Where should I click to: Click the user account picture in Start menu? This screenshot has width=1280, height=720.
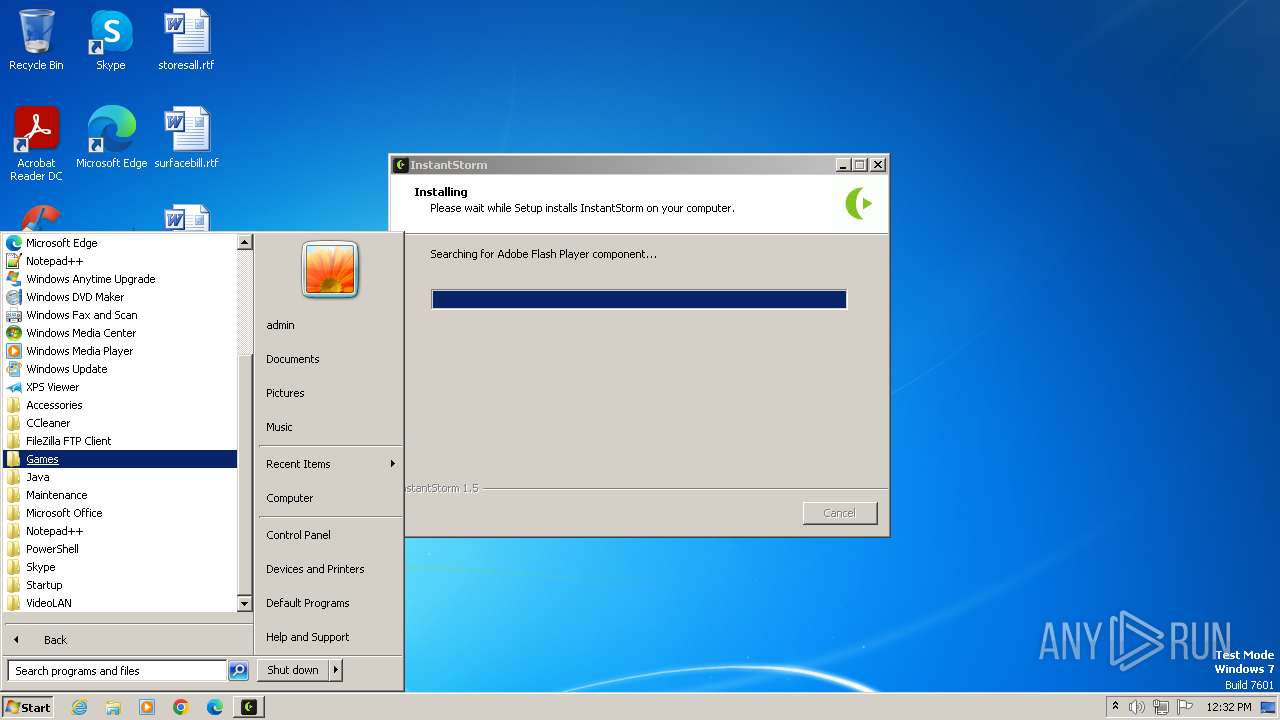pos(330,270)
